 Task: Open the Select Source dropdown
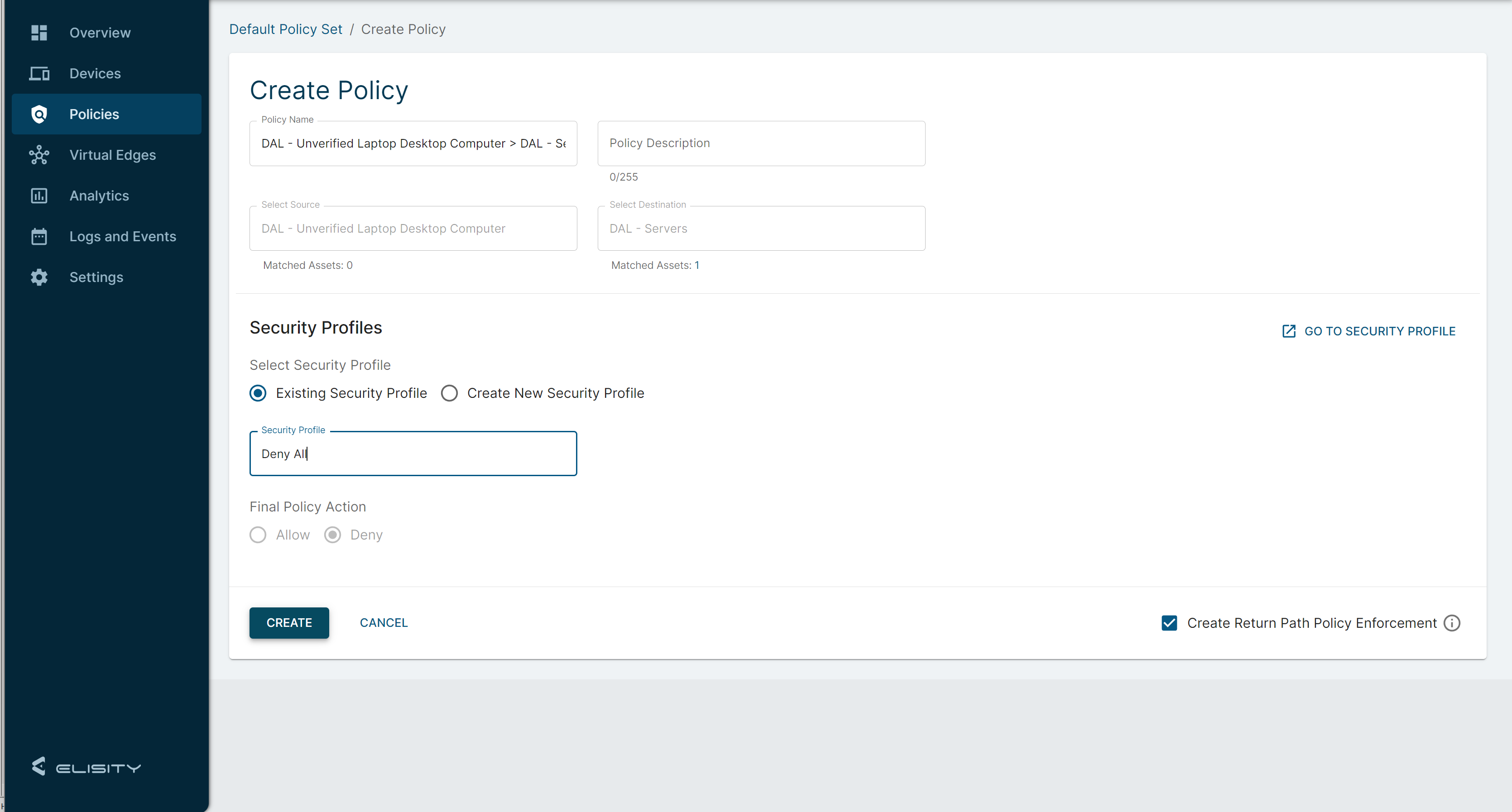click(x=413, y=229)
